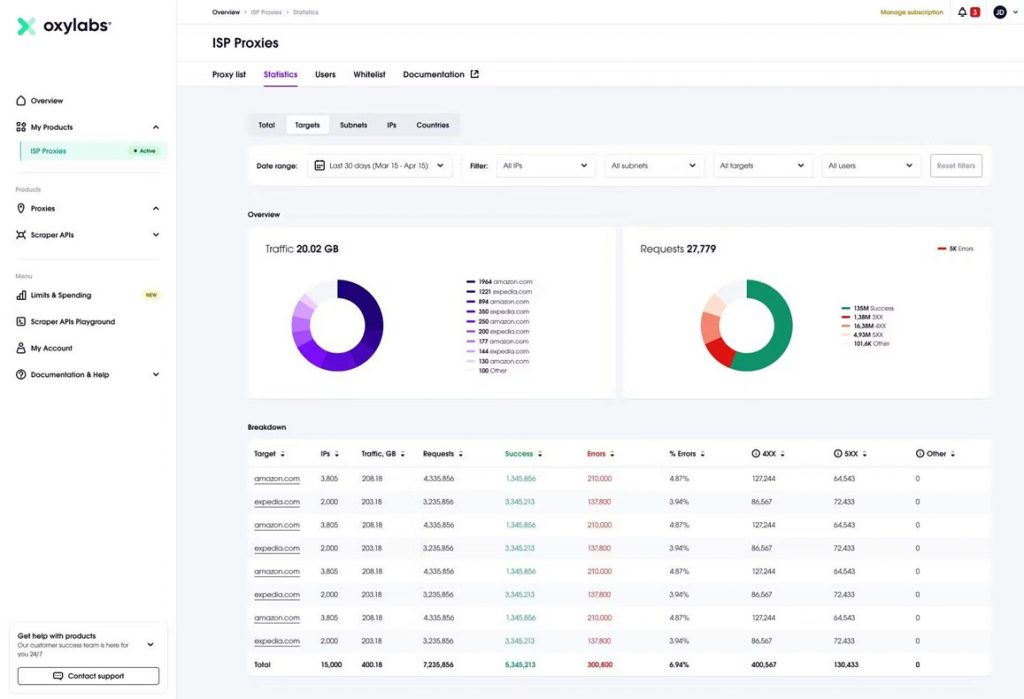Open the All users filter dropdown

871,166
